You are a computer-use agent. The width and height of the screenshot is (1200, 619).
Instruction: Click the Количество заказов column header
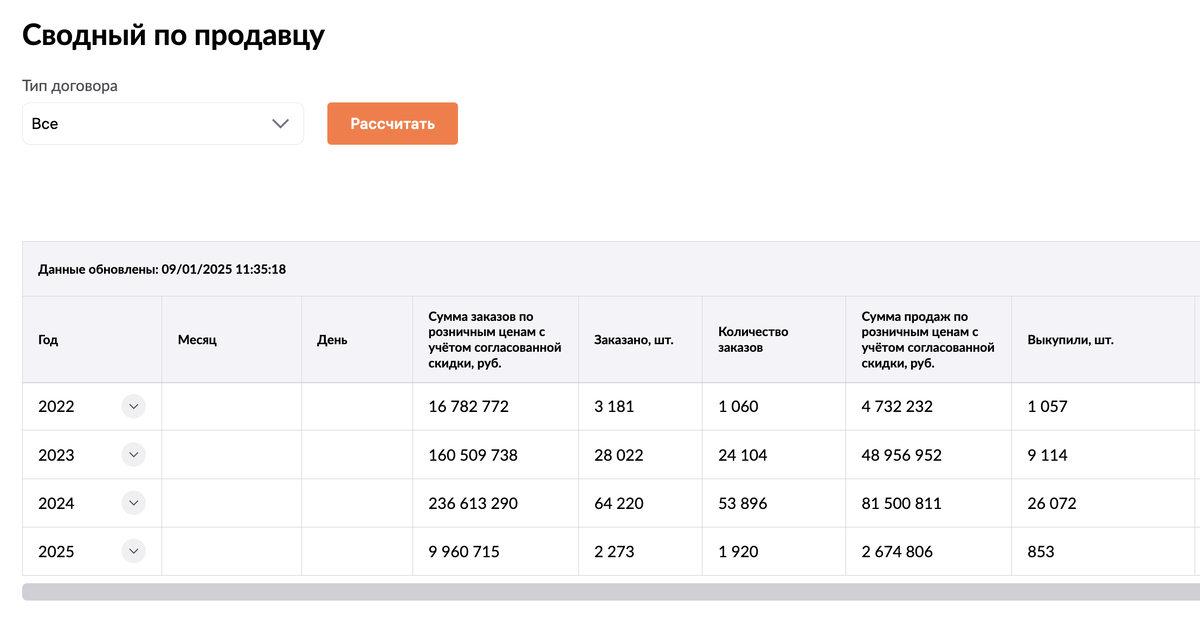click(x=753, y=340)
